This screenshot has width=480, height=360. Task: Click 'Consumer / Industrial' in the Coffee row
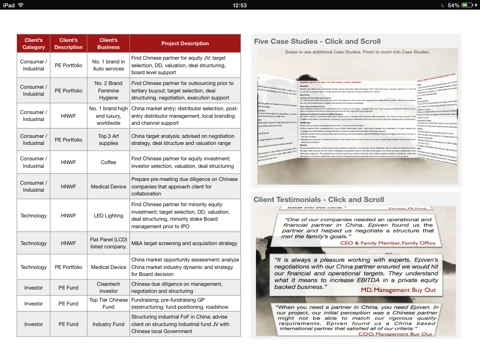34,162
